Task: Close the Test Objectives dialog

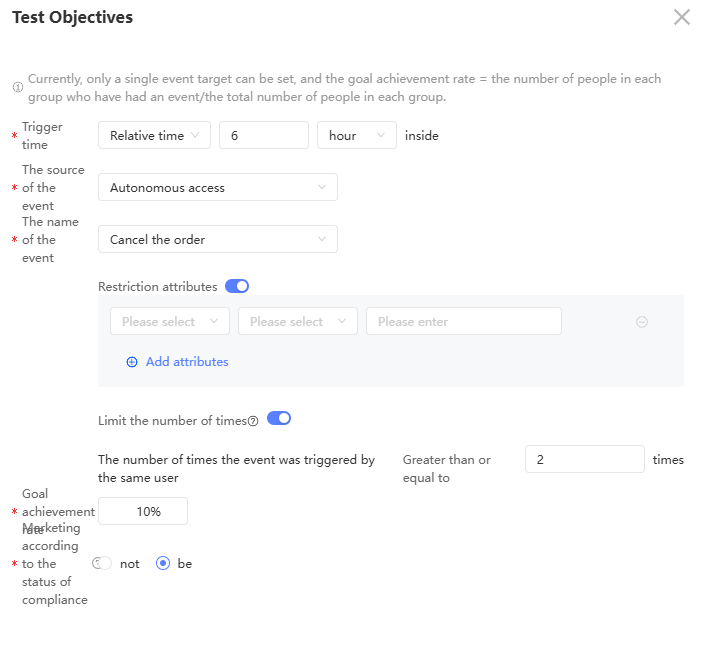Action: (682, 17)
